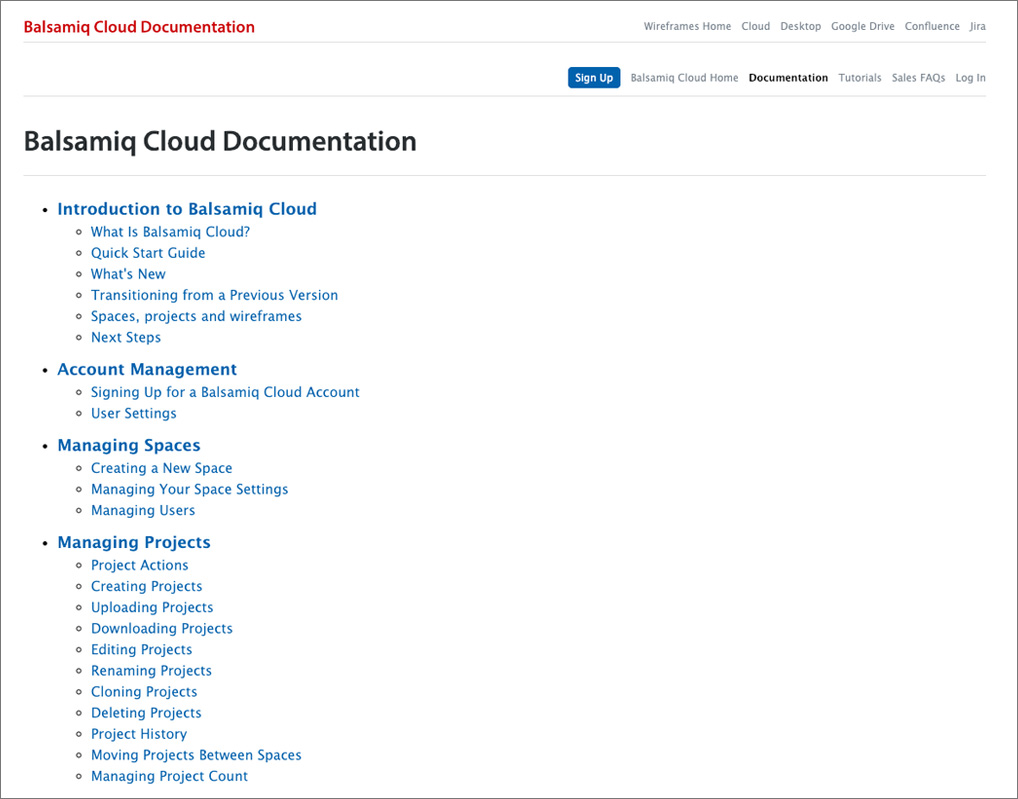Open the Balsamiq Cloud Documentation site title
This screenshot has height=799, width=1018.
click(x=139, y=27)
